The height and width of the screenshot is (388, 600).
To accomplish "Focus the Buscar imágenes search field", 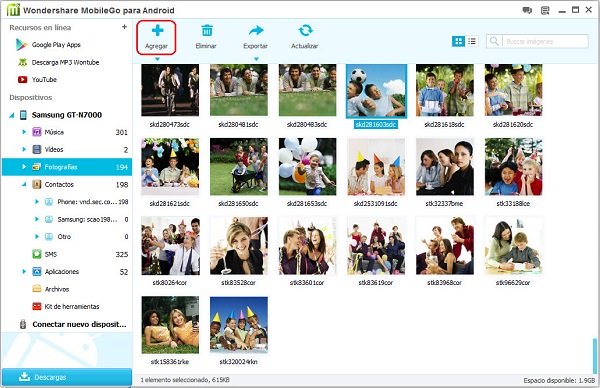I will [x=537, y=41].
